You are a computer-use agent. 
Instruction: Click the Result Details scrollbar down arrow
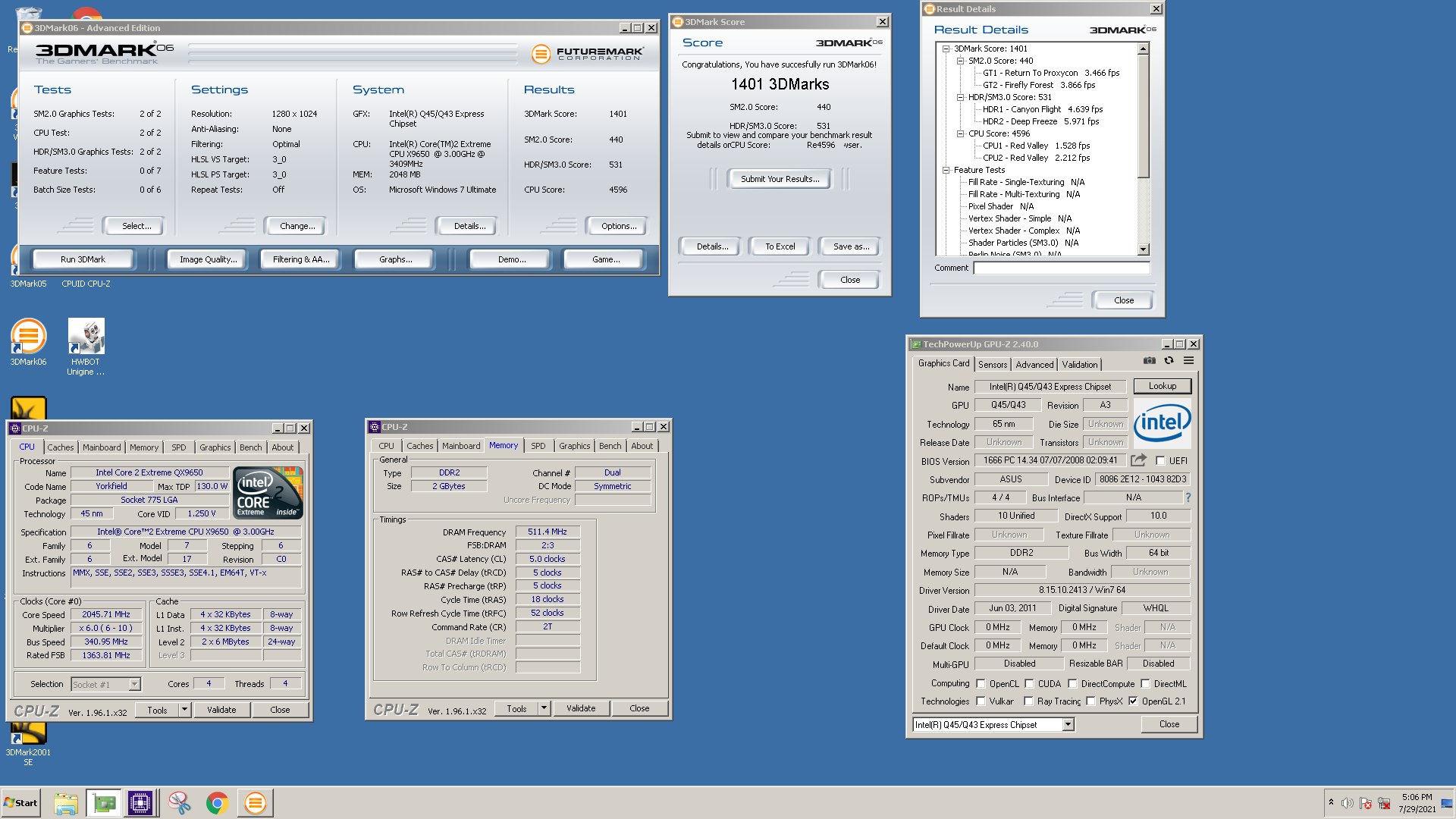pyautogui.click(x=1144, y=249)
